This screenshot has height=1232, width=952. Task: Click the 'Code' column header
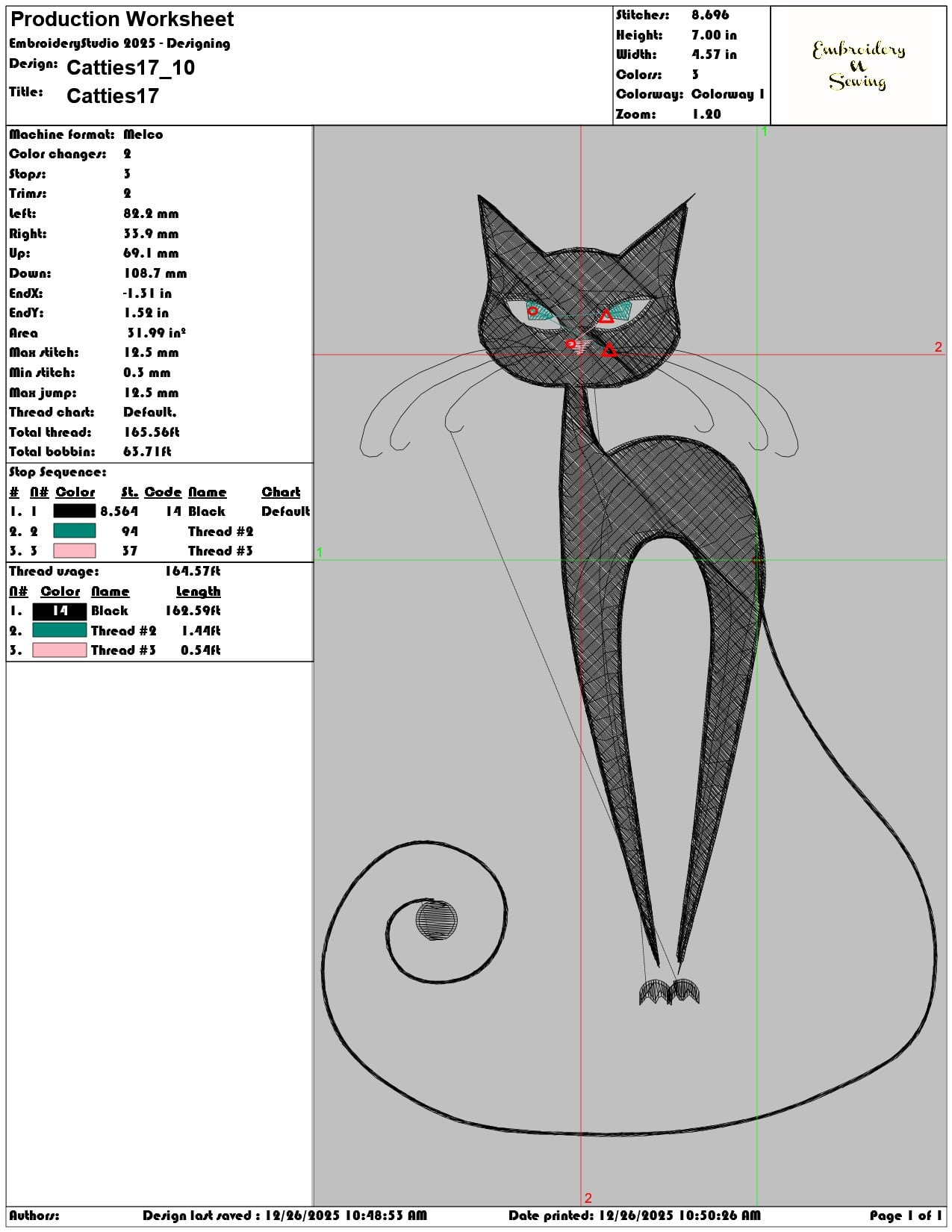point(163,492)
